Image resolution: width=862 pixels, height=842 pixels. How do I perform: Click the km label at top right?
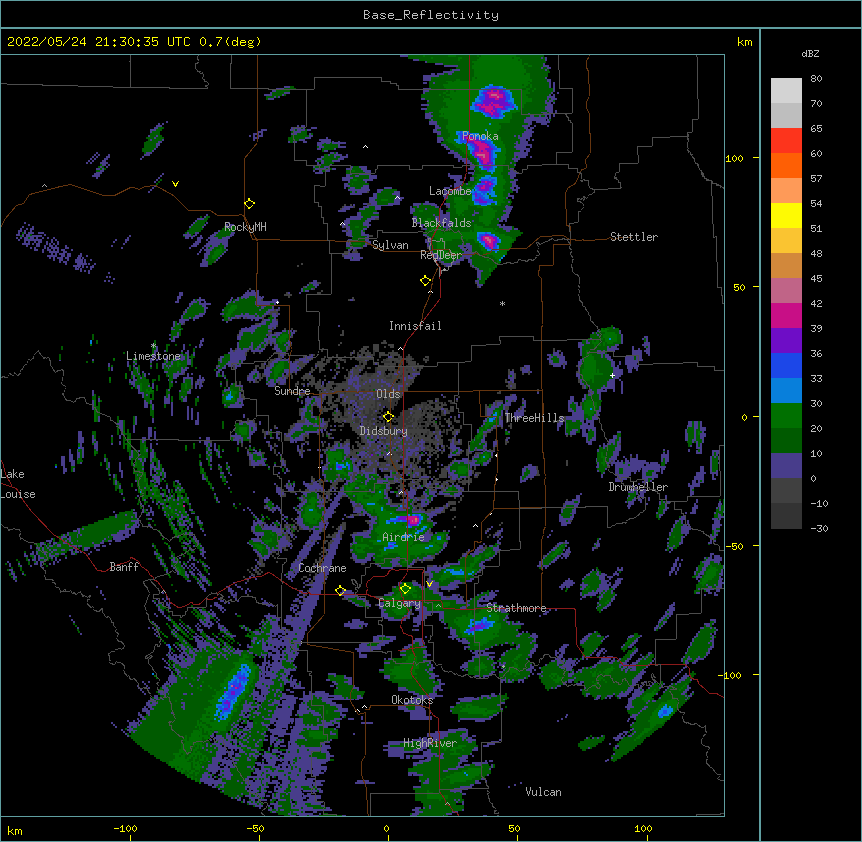tap(745, 42)
